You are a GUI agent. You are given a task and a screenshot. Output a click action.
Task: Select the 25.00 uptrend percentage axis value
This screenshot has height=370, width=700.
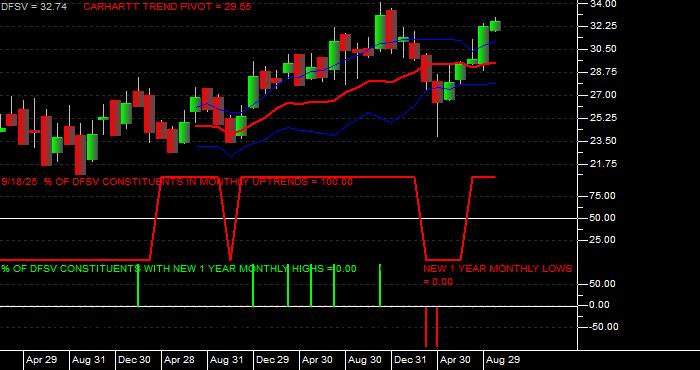click(x=603, y=240)
